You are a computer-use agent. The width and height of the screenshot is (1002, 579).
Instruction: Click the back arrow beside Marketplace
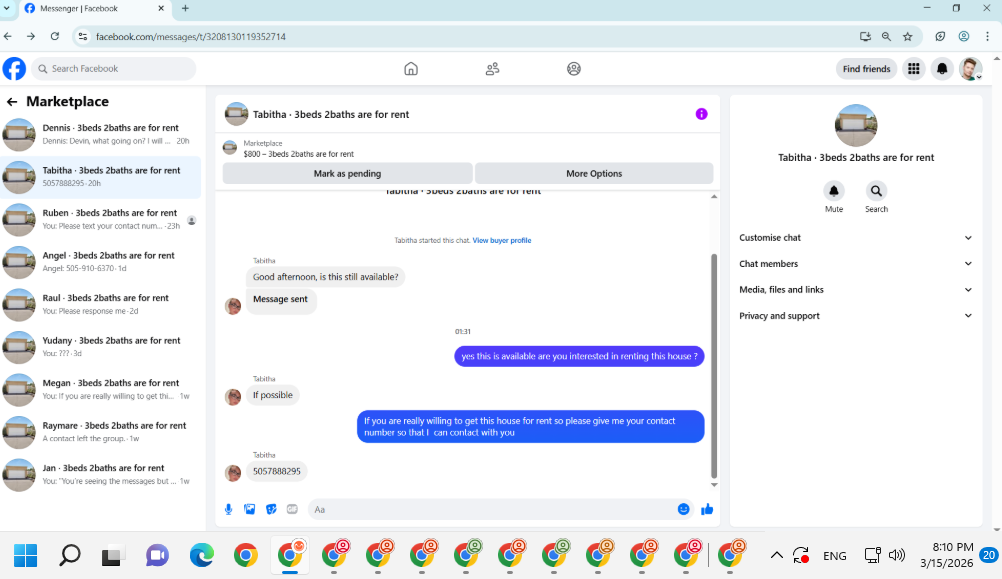12,102
